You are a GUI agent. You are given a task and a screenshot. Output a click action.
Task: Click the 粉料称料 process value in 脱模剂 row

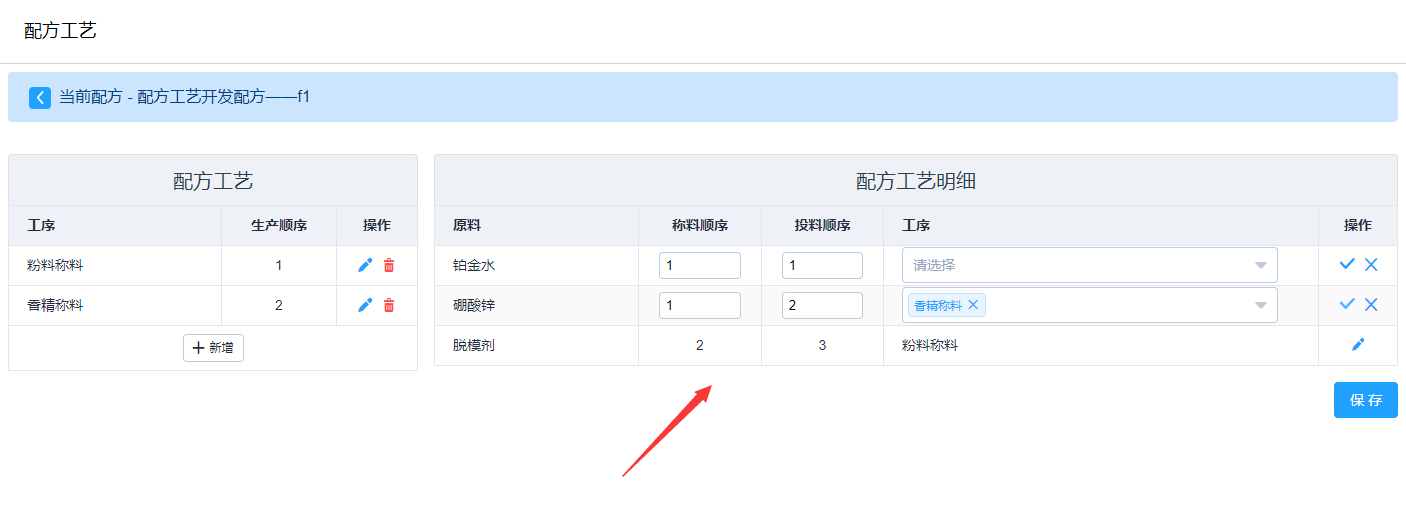pyautogui.click(x=930, y=345)
